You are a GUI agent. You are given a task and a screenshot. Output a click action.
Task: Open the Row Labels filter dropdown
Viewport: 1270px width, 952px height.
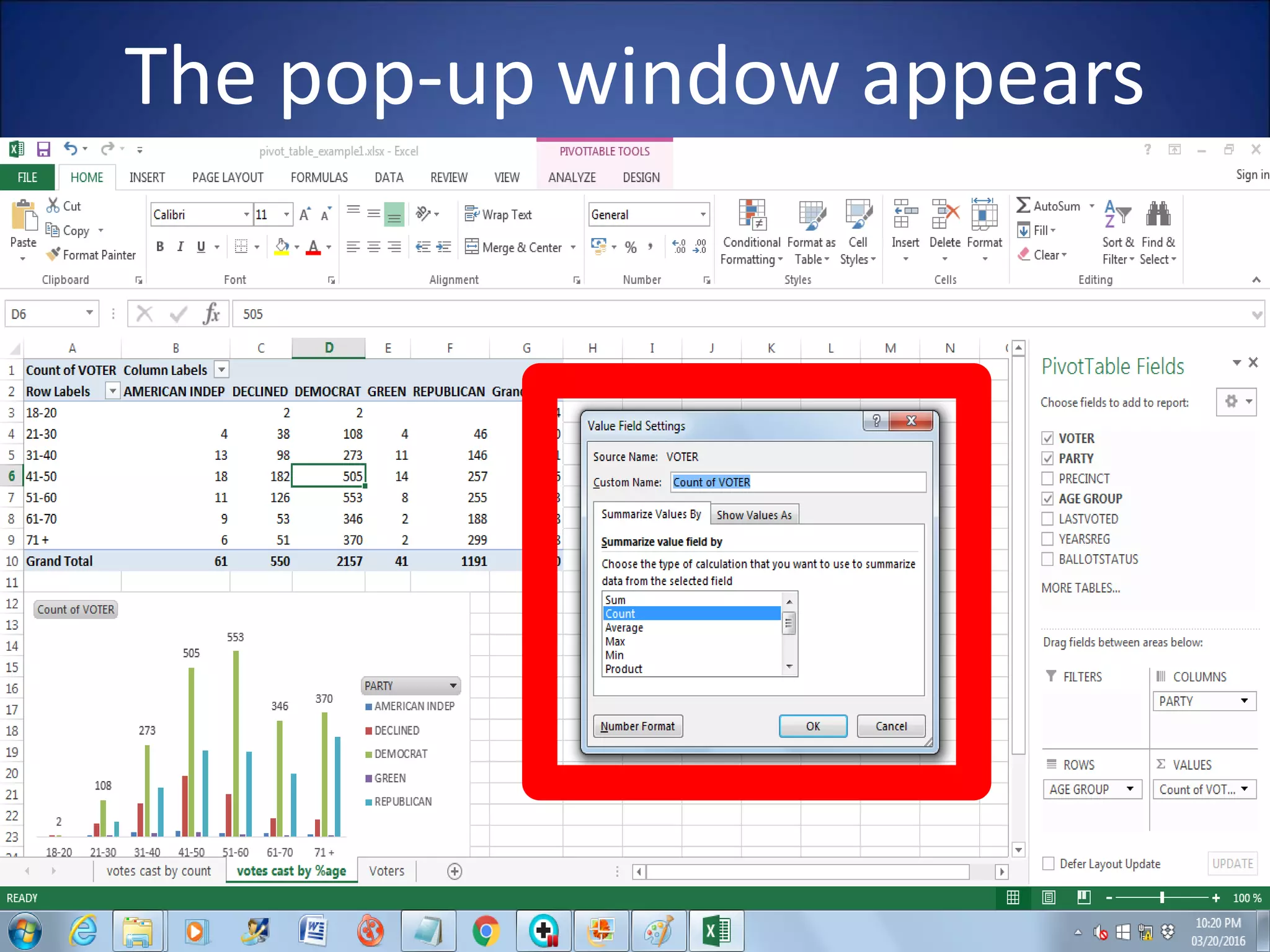pyautogui.click(x=112, y=391)
